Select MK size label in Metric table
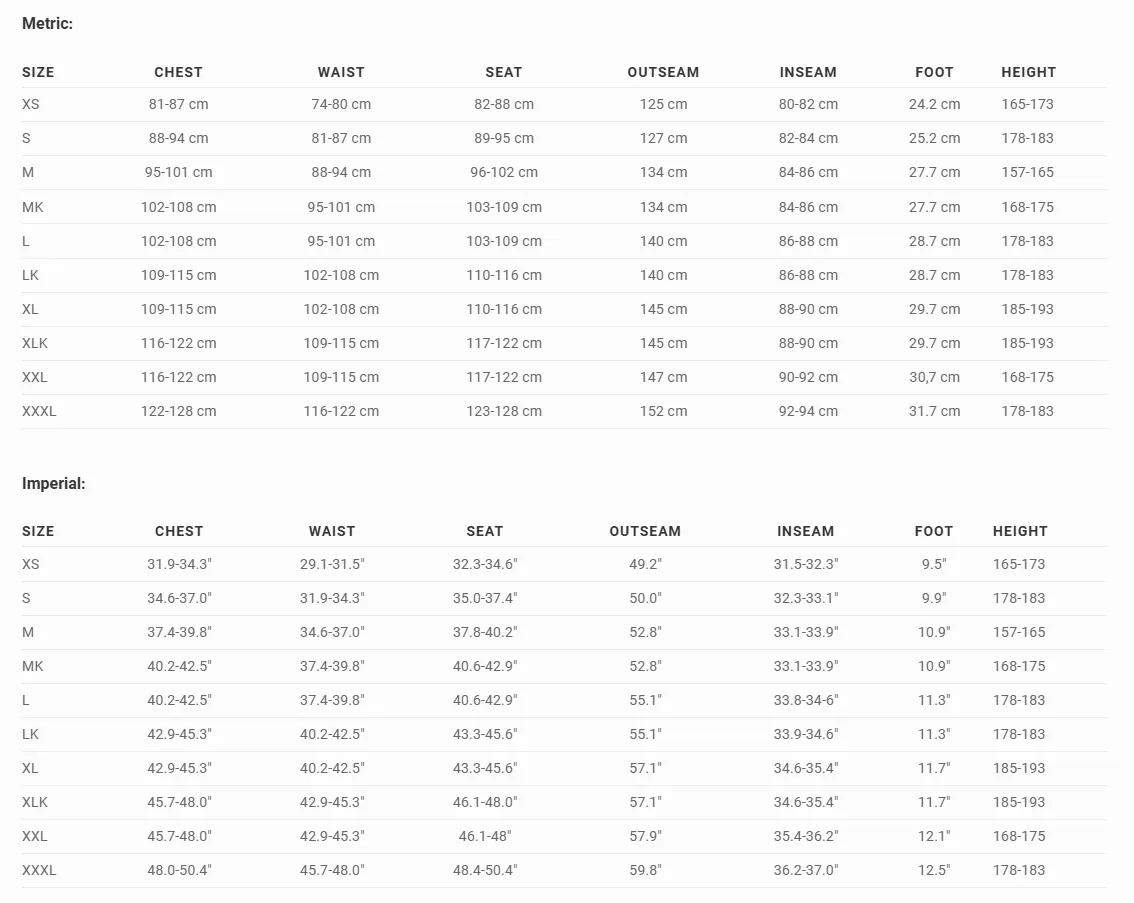This screenshot has width=1134, height=903. [33, 207]
